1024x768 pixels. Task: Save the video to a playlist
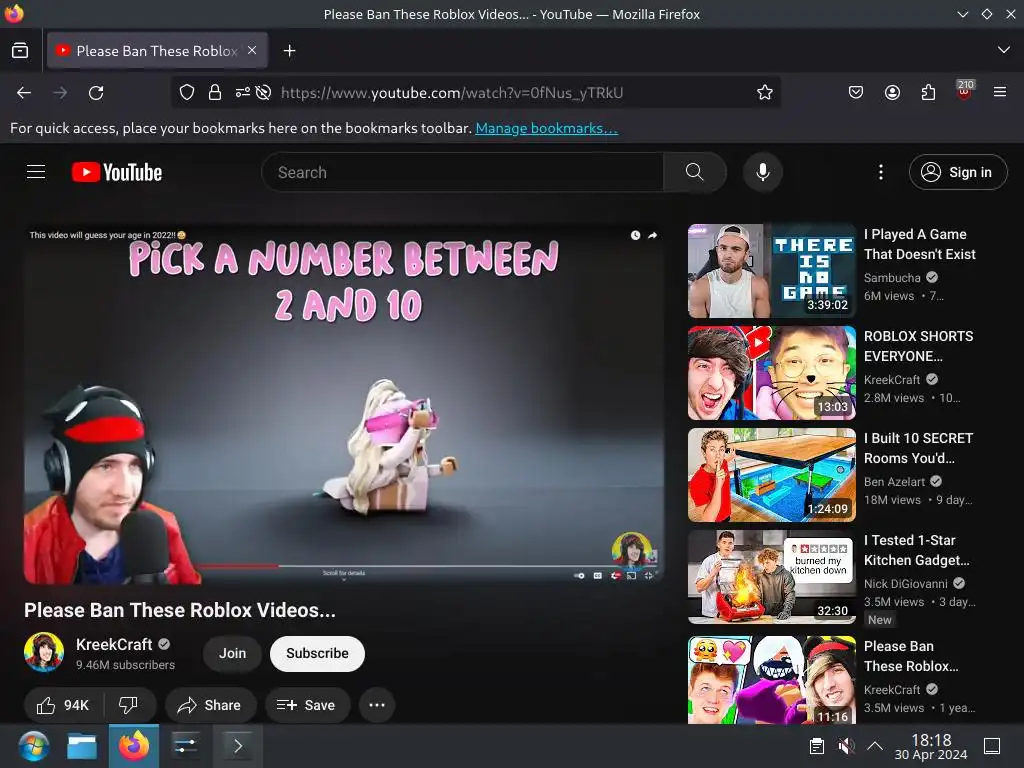coord(307,705)
